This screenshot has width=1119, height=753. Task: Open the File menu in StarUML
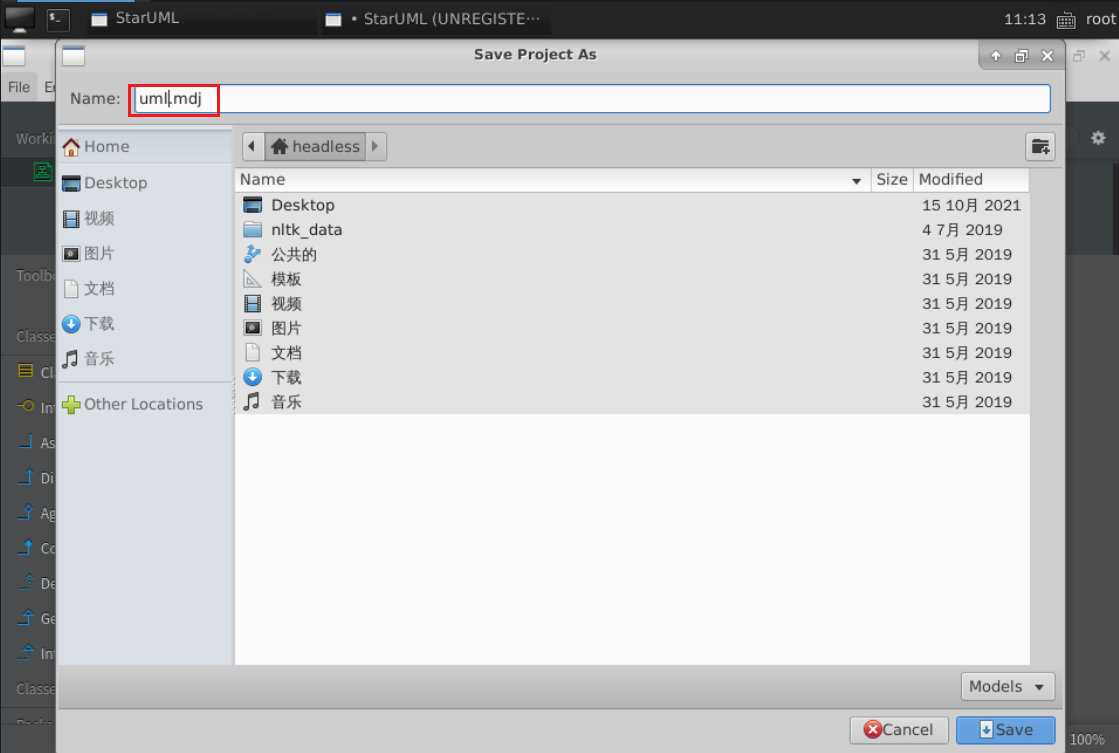pyautogui.click(x=19, y=87)
